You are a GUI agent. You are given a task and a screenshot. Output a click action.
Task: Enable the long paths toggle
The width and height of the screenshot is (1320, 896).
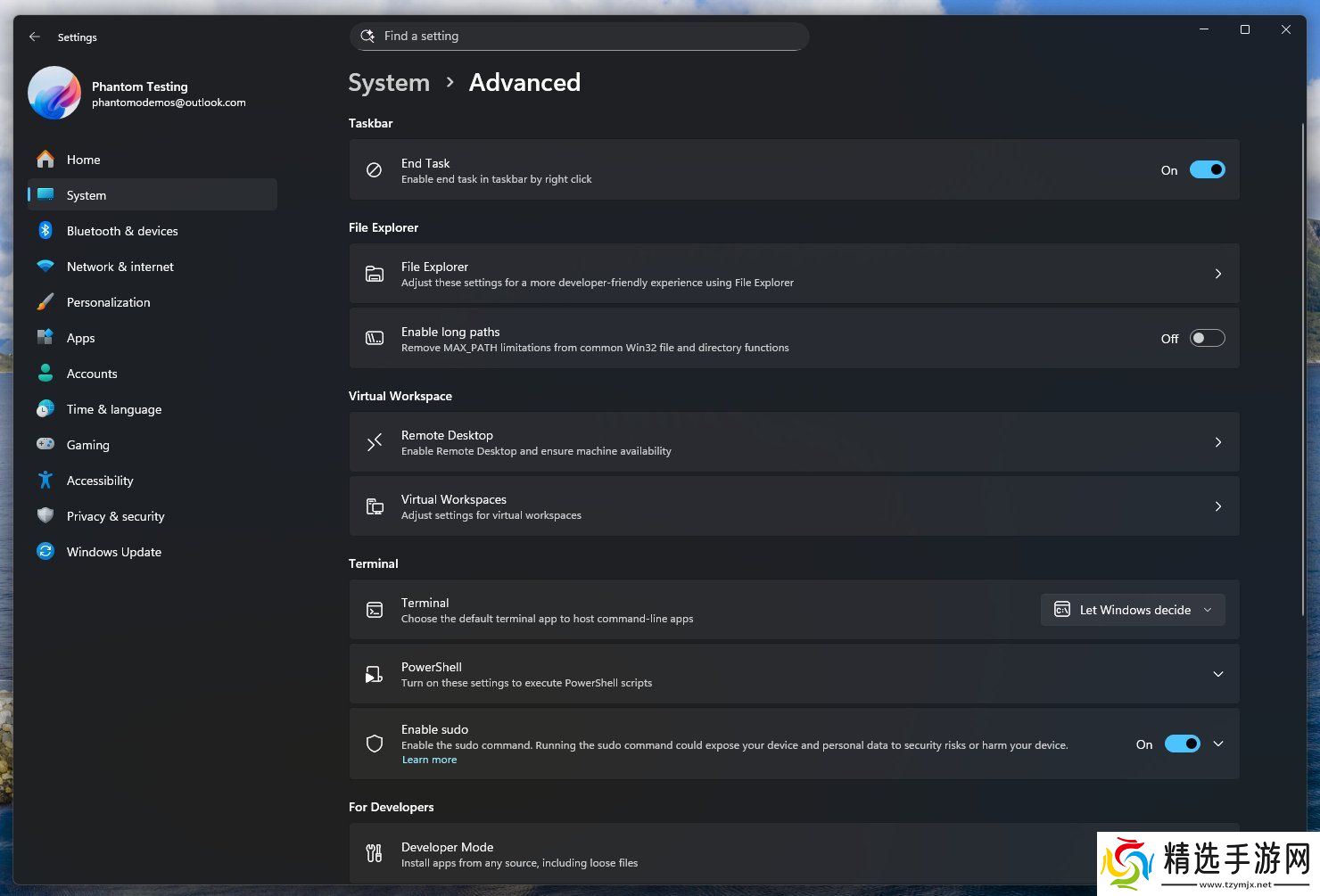pyautogui.click(x=1207, y=339)
